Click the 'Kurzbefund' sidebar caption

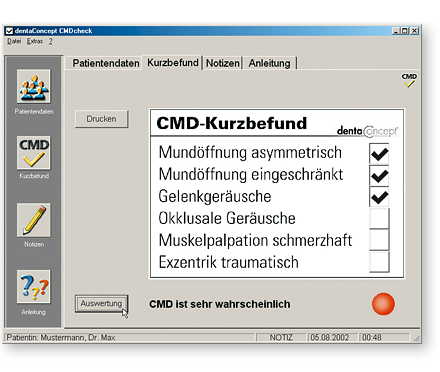pos(34,176)
